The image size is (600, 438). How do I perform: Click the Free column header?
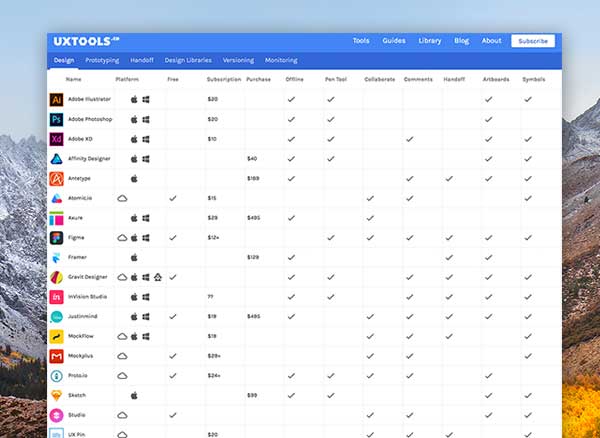click(x=173, y=80)
